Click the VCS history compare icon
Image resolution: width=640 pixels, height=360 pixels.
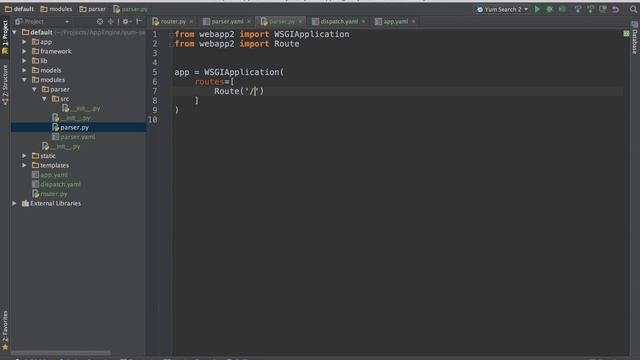tap(602, 9)
